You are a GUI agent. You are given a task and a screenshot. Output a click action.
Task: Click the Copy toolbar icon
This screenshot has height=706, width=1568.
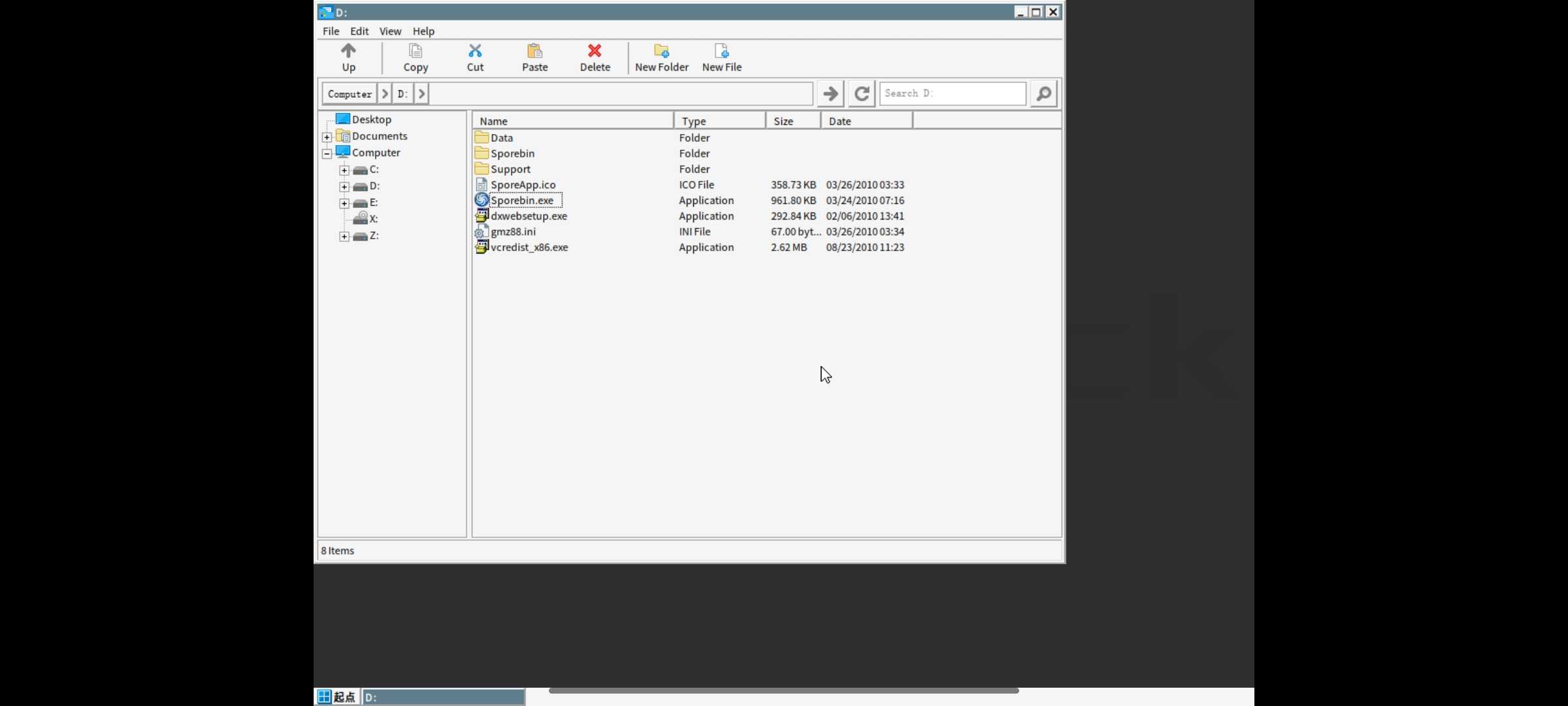pos(416,51)
